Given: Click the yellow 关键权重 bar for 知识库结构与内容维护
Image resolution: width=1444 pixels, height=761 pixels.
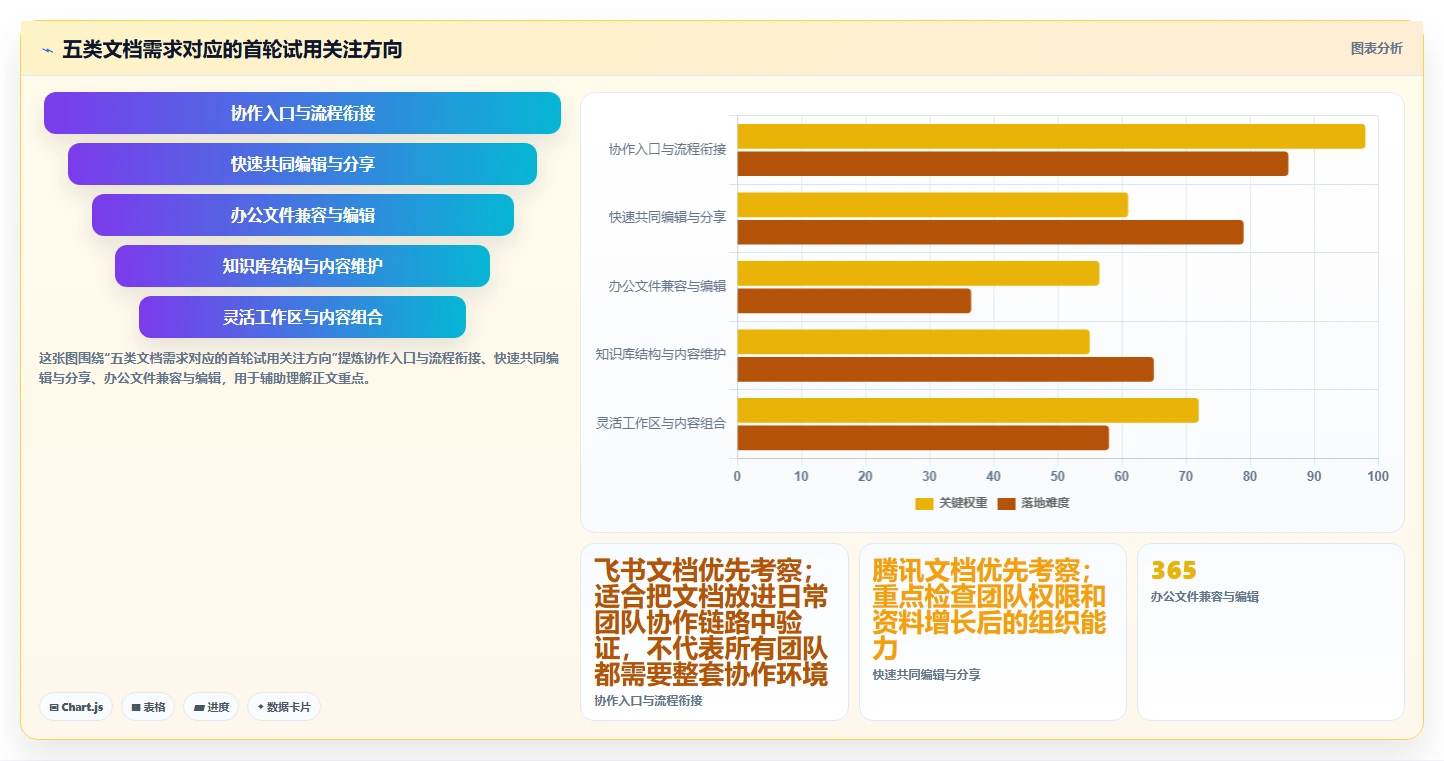Looking at the screenshot, I should click(913, 341).
